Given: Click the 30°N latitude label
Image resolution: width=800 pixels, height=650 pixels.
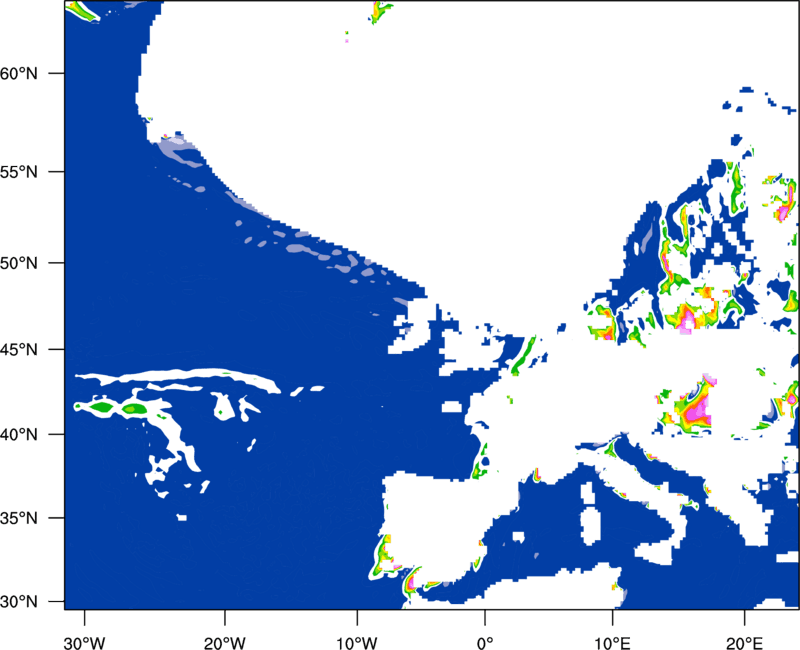Looking at the screenshot, I should (19, 602).
